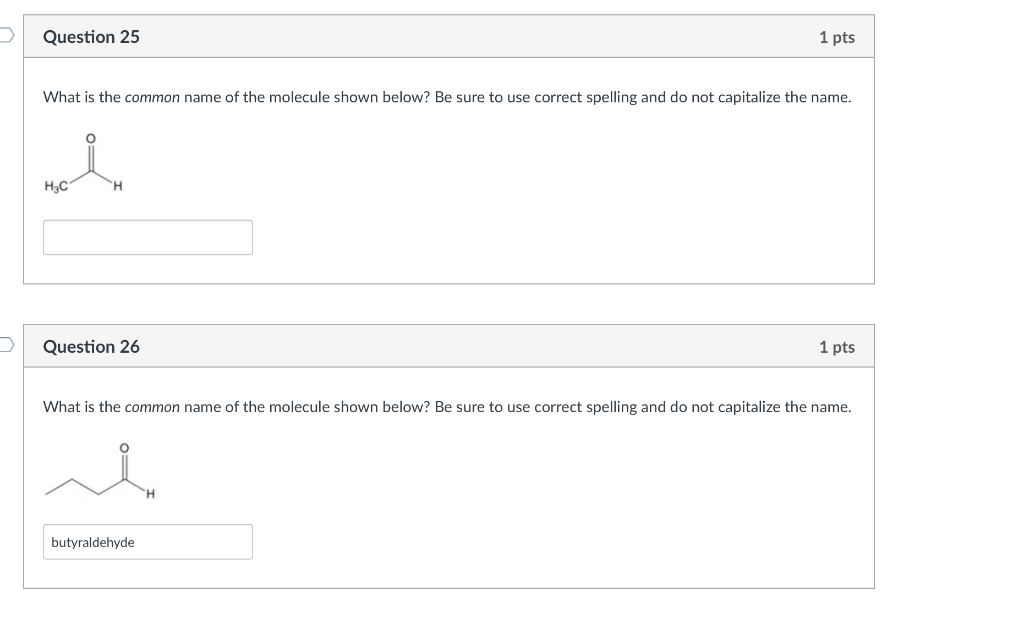Viewport: 1024px width, 624px height.
Task: Select the Question 25 header title
Action: click(x=91, y=37)
